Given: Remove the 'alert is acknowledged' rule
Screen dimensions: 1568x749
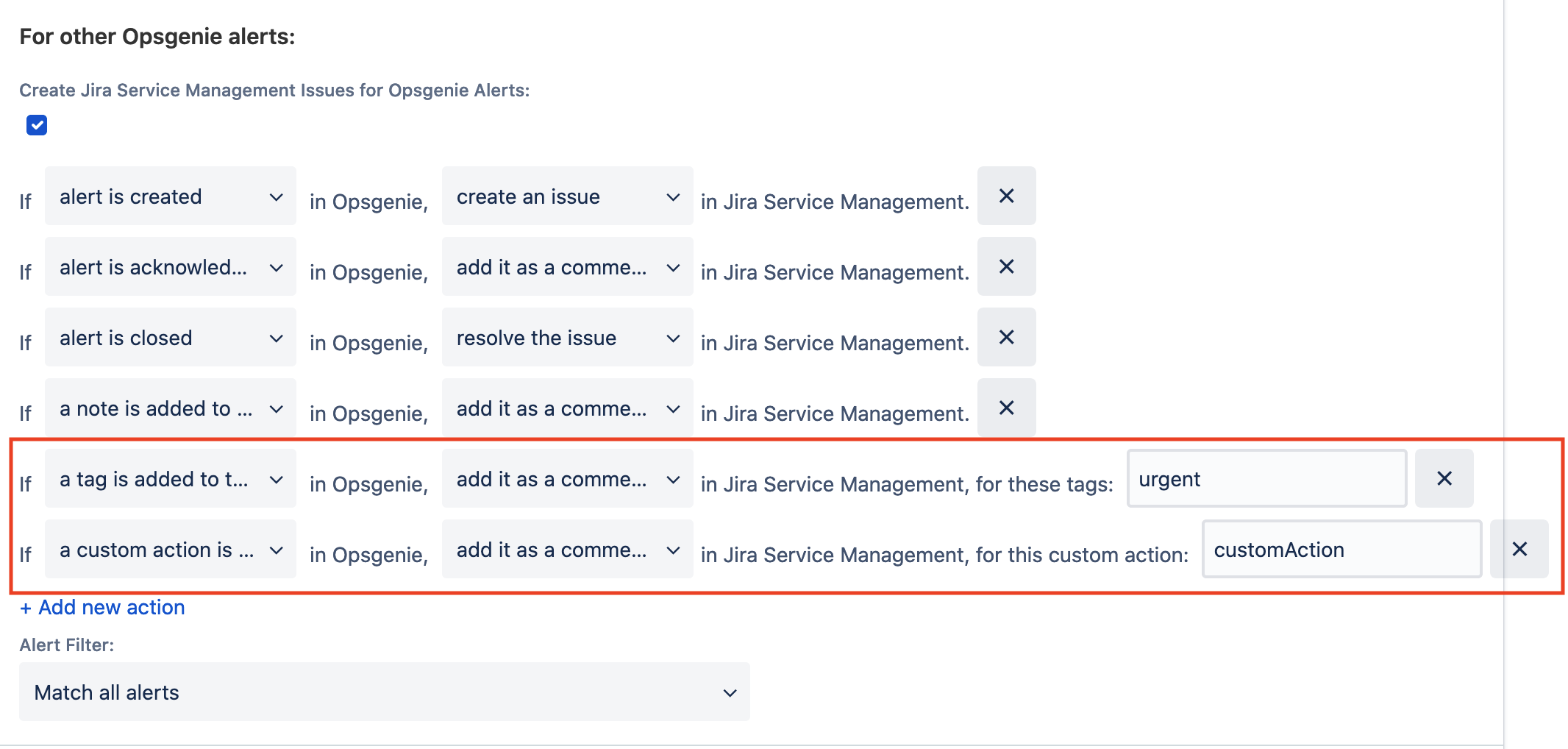Looking at the screenshot, I should [x=1006, y=266].
